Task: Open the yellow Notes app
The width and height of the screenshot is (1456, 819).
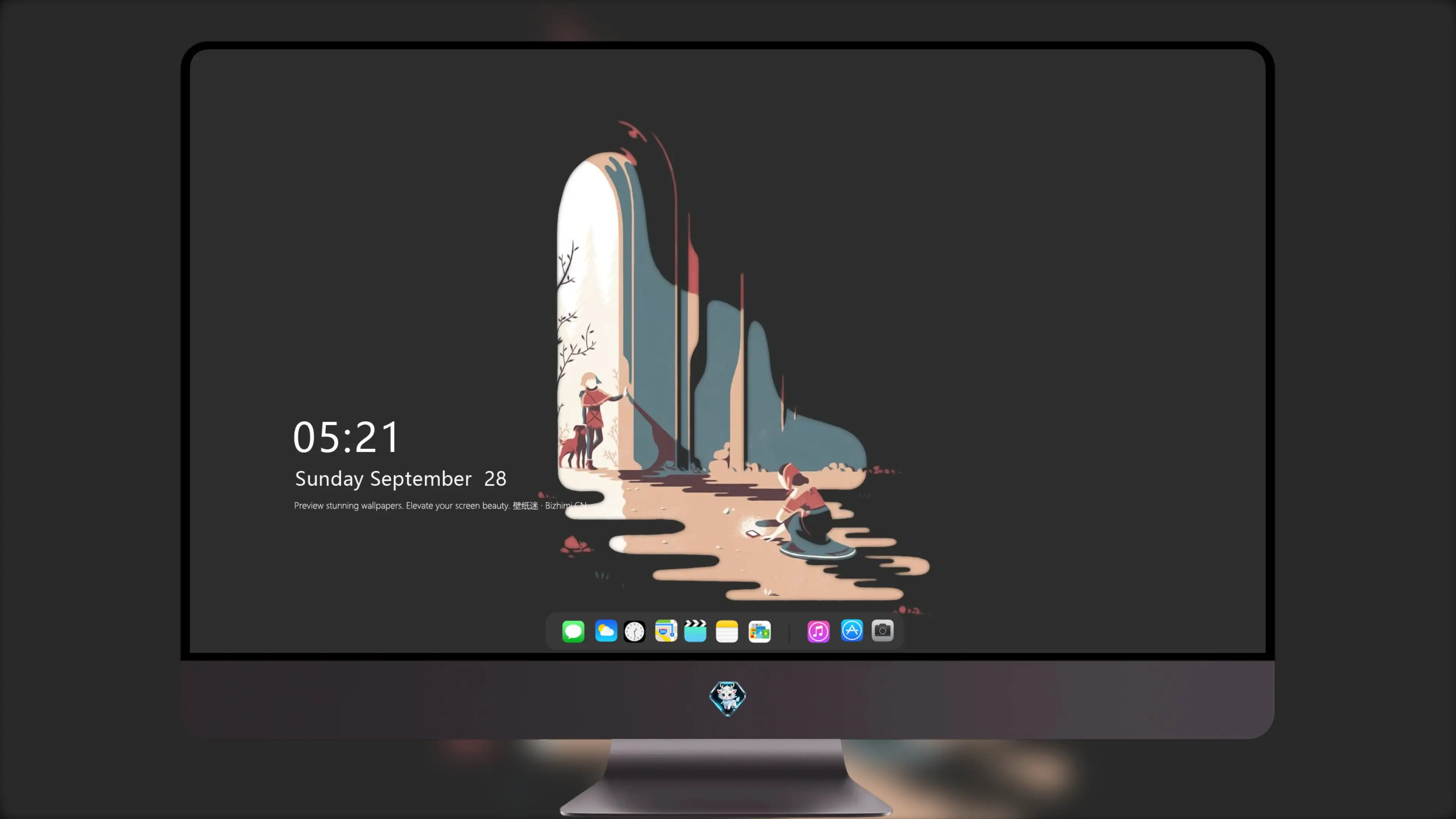Action: (727, 631)
